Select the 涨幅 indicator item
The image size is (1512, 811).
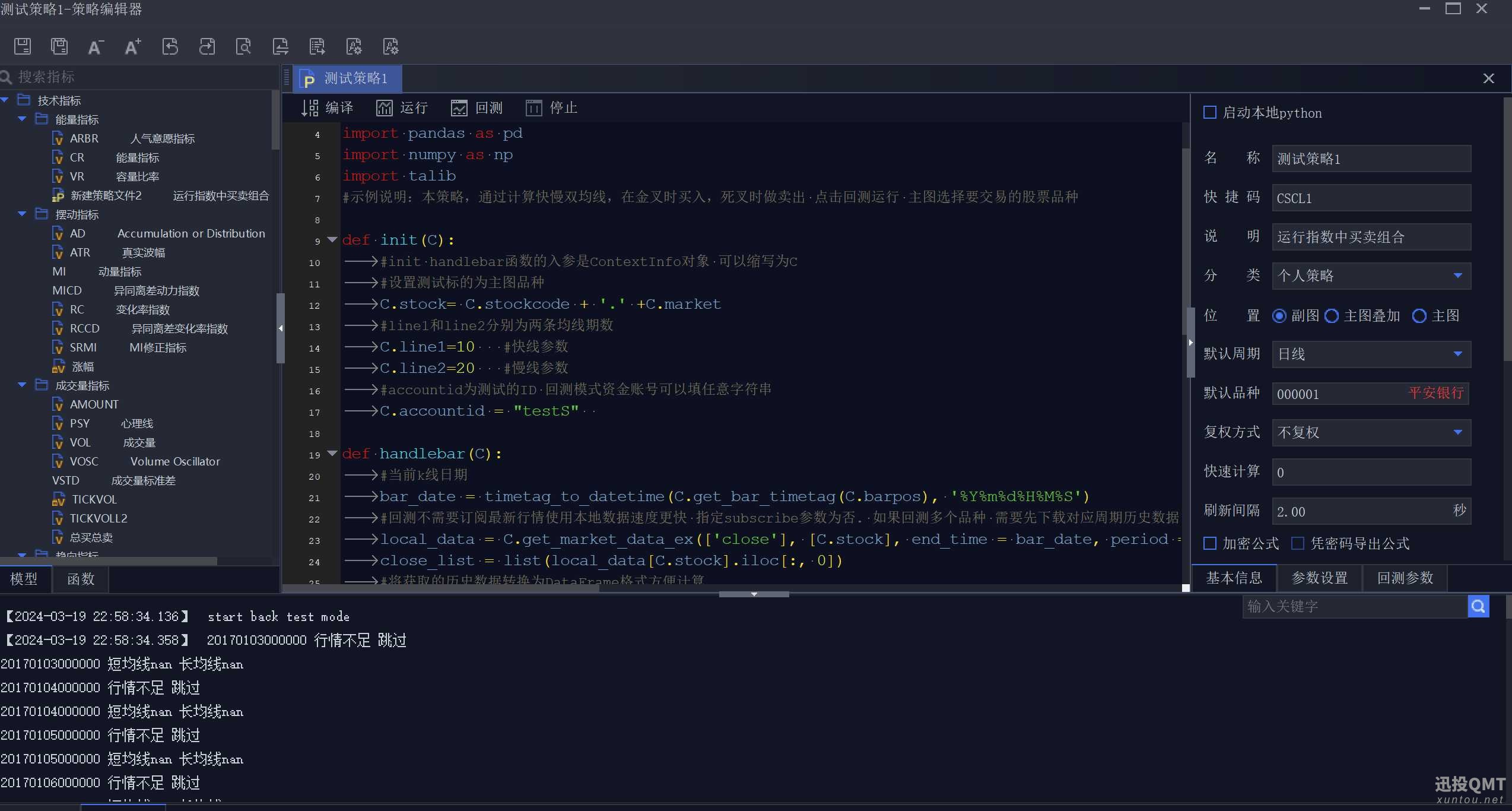(x=73, y=366)
